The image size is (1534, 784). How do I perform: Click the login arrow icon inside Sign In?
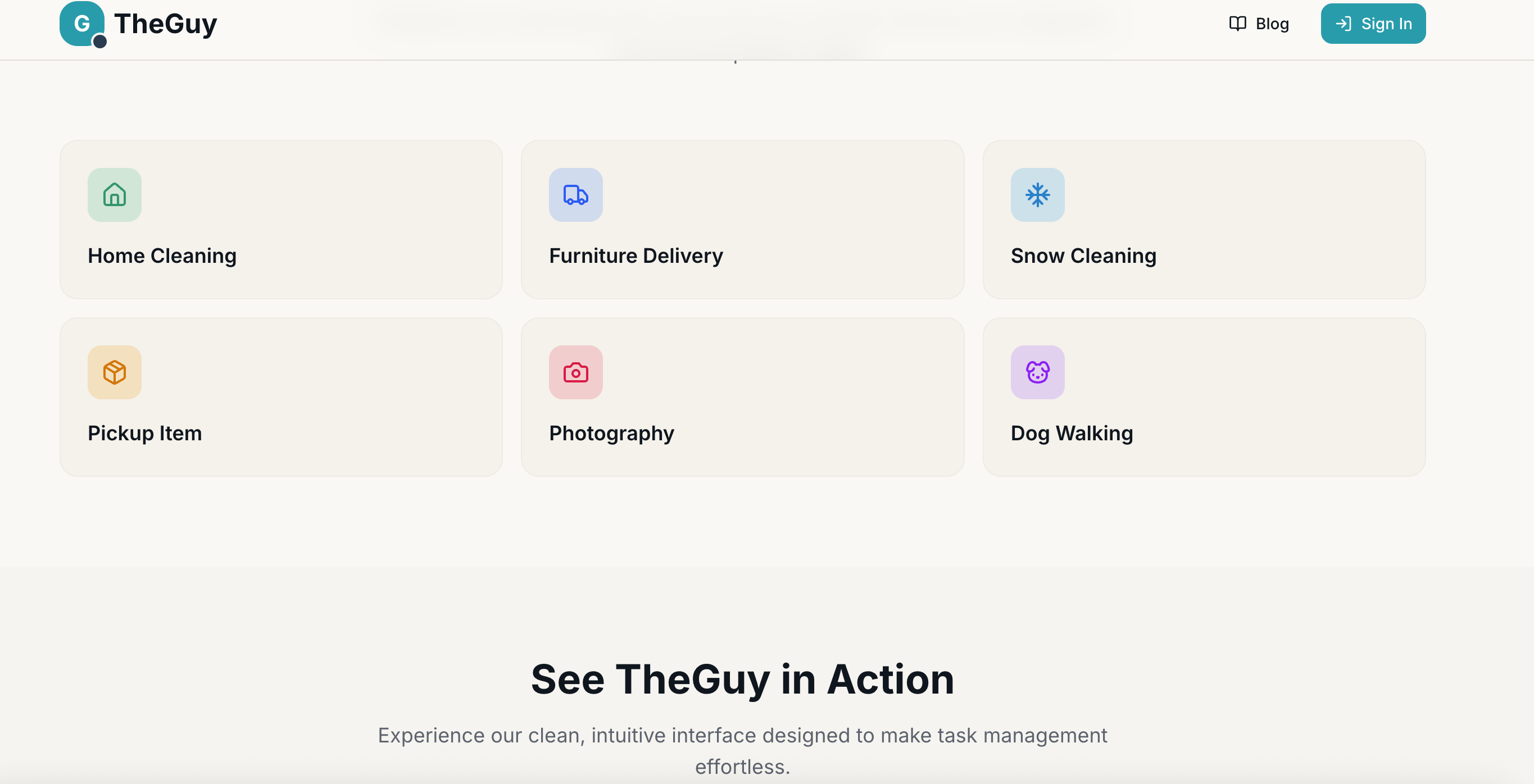pyautogui.click(x=1344, y=24)
